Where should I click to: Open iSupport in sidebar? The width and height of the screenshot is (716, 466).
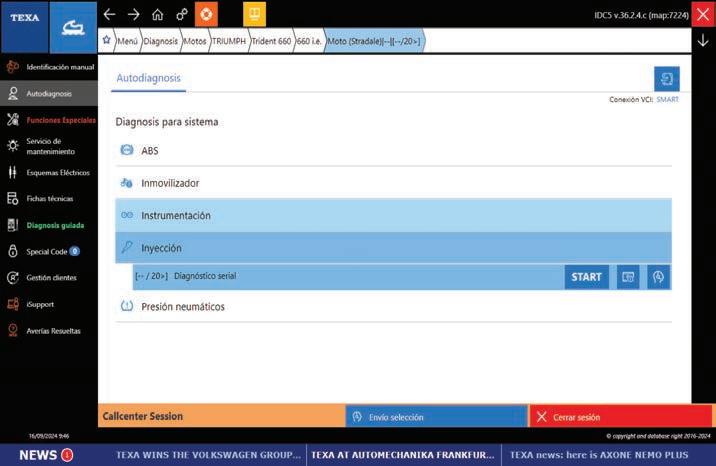(x=49, y=304)
